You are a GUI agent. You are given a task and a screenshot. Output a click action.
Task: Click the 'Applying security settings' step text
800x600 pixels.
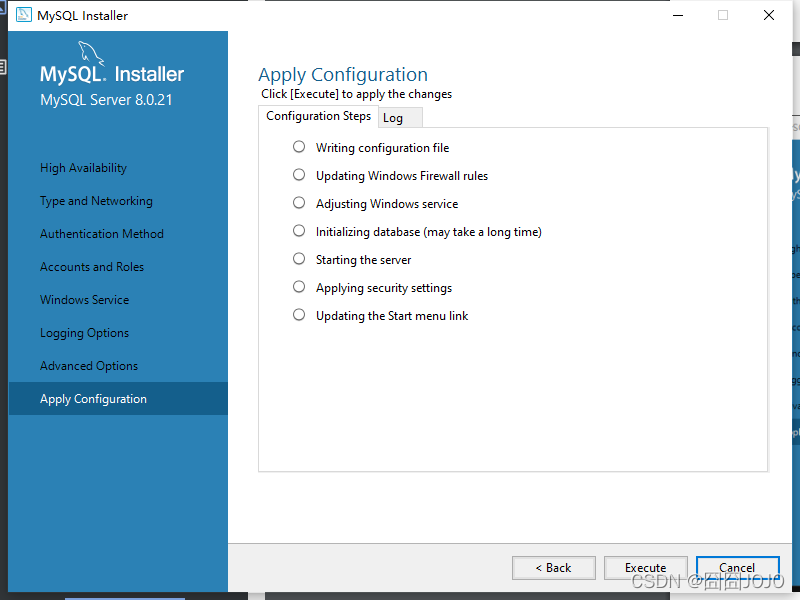(384, 288)
